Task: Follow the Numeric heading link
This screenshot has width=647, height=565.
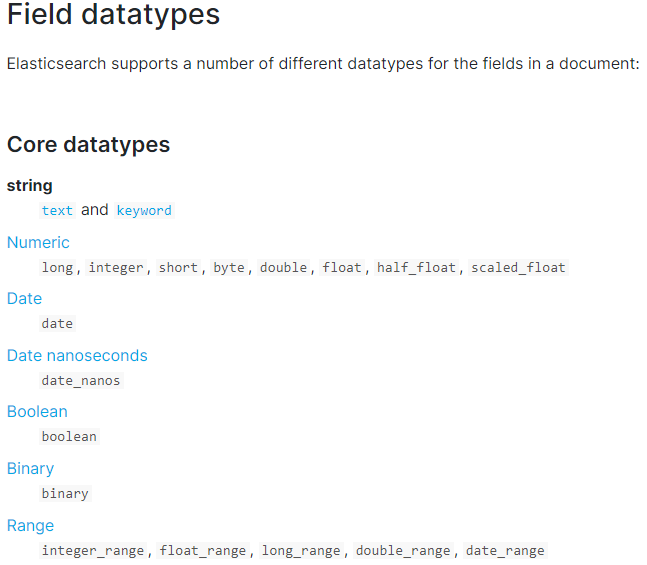Action: click(x=38, y=242)
